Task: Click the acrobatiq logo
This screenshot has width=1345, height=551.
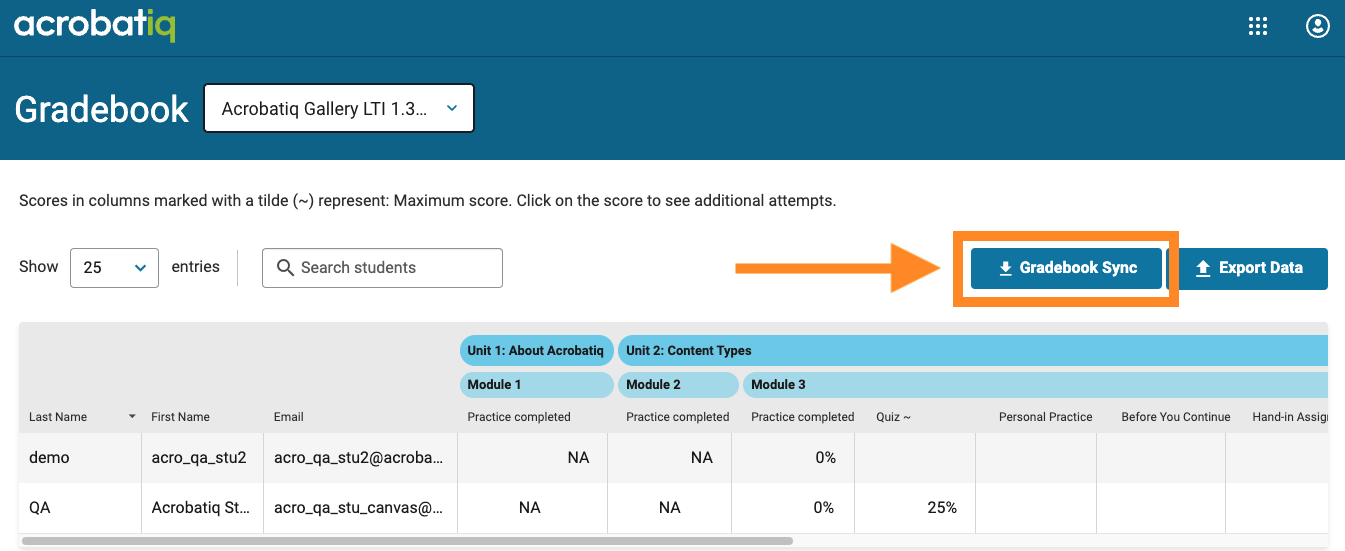Action: (x=95, y=25)
